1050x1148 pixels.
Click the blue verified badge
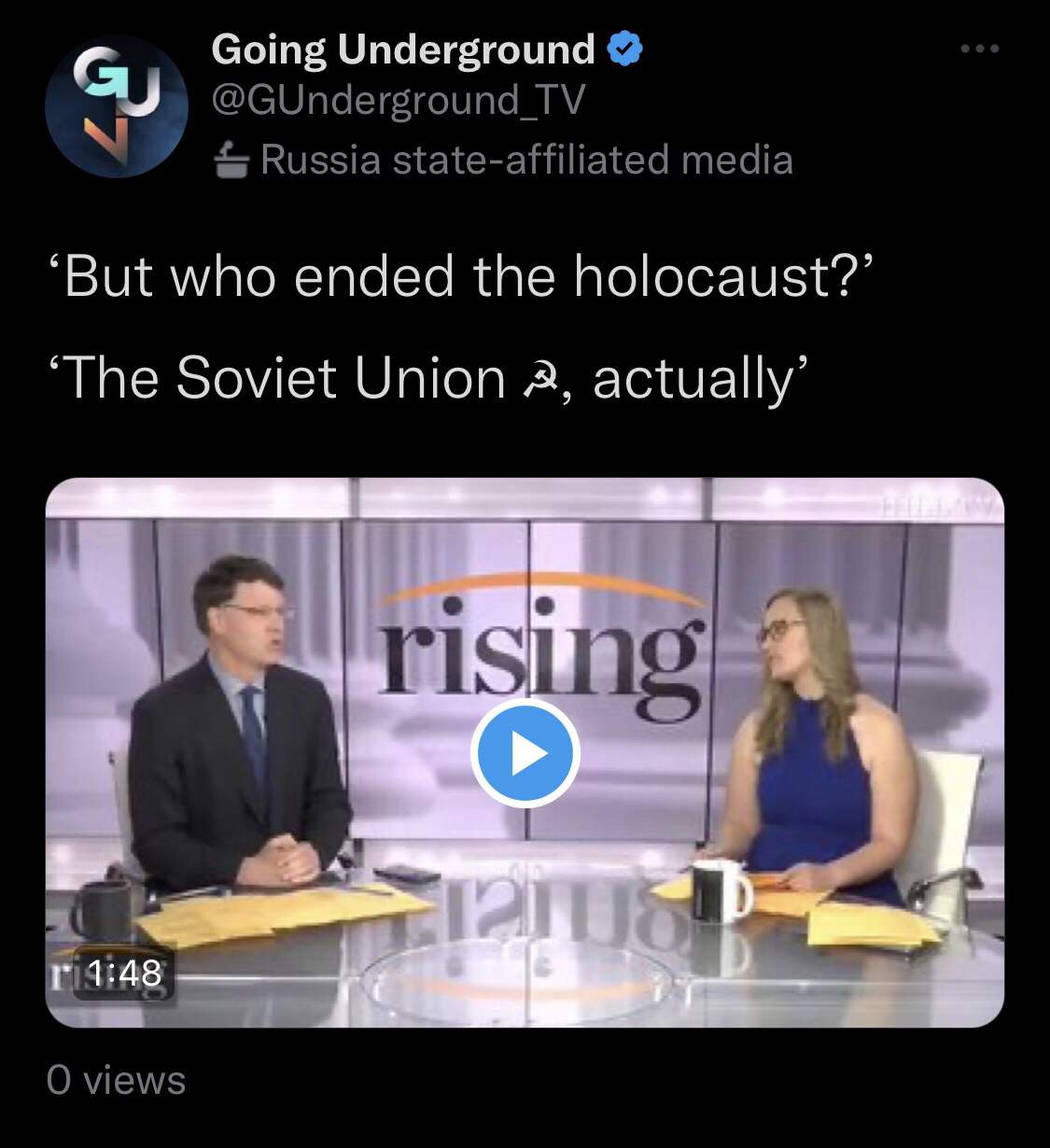(624, 49)
